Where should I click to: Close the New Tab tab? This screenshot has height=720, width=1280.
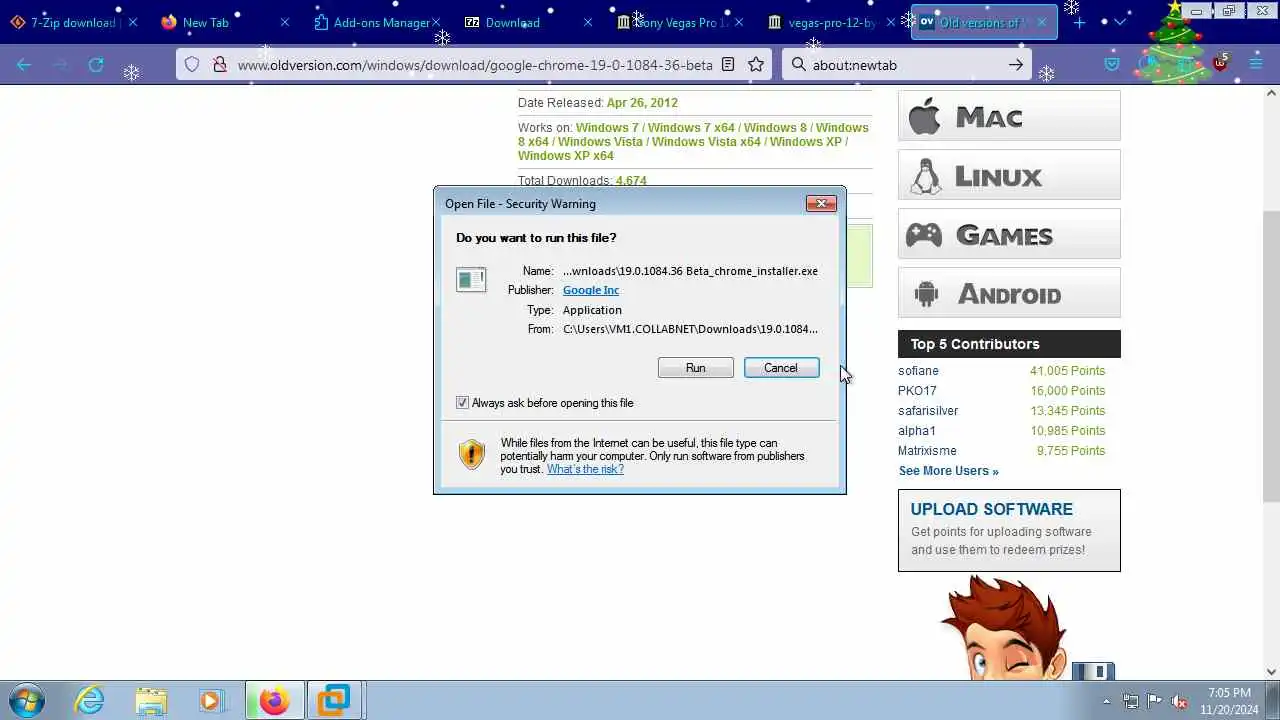[x=284, y=22]
